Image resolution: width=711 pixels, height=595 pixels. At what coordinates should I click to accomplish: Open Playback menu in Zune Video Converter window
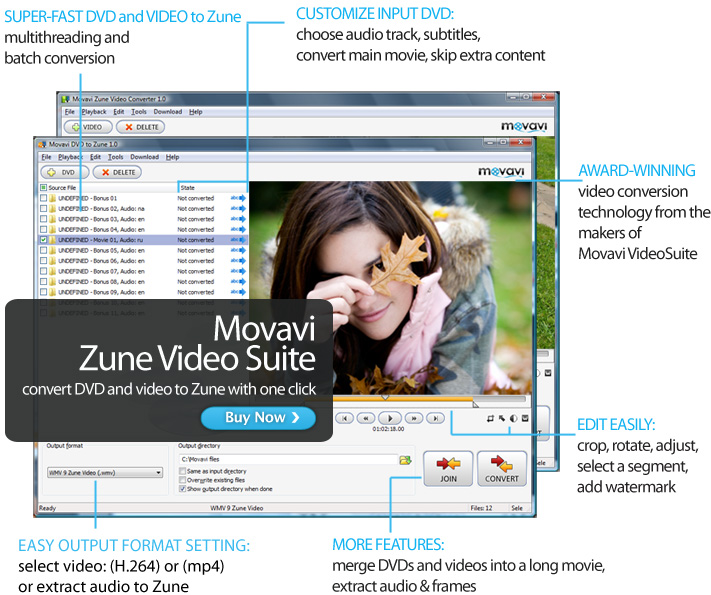coord(94,112)
